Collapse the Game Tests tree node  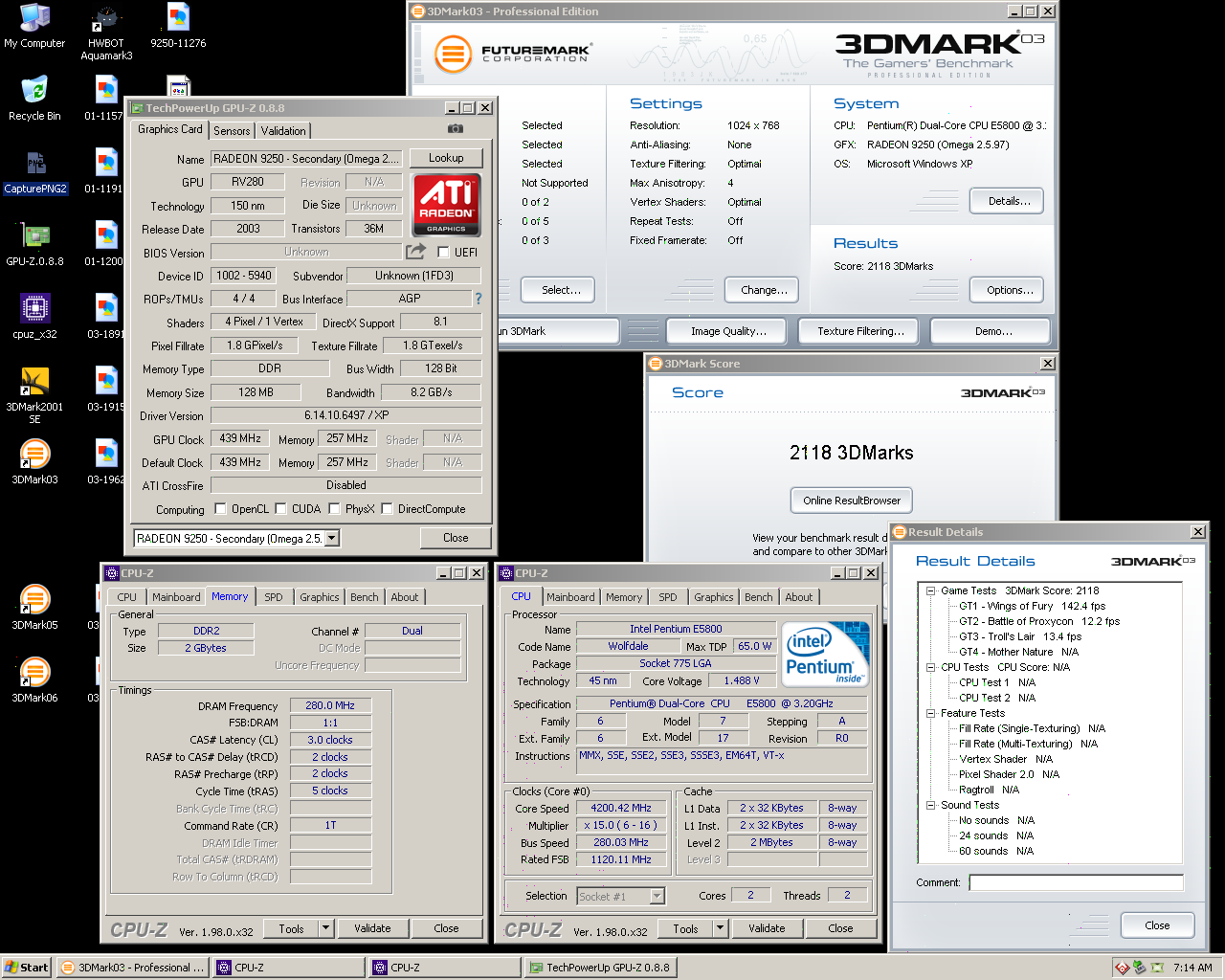click(930, 590)
